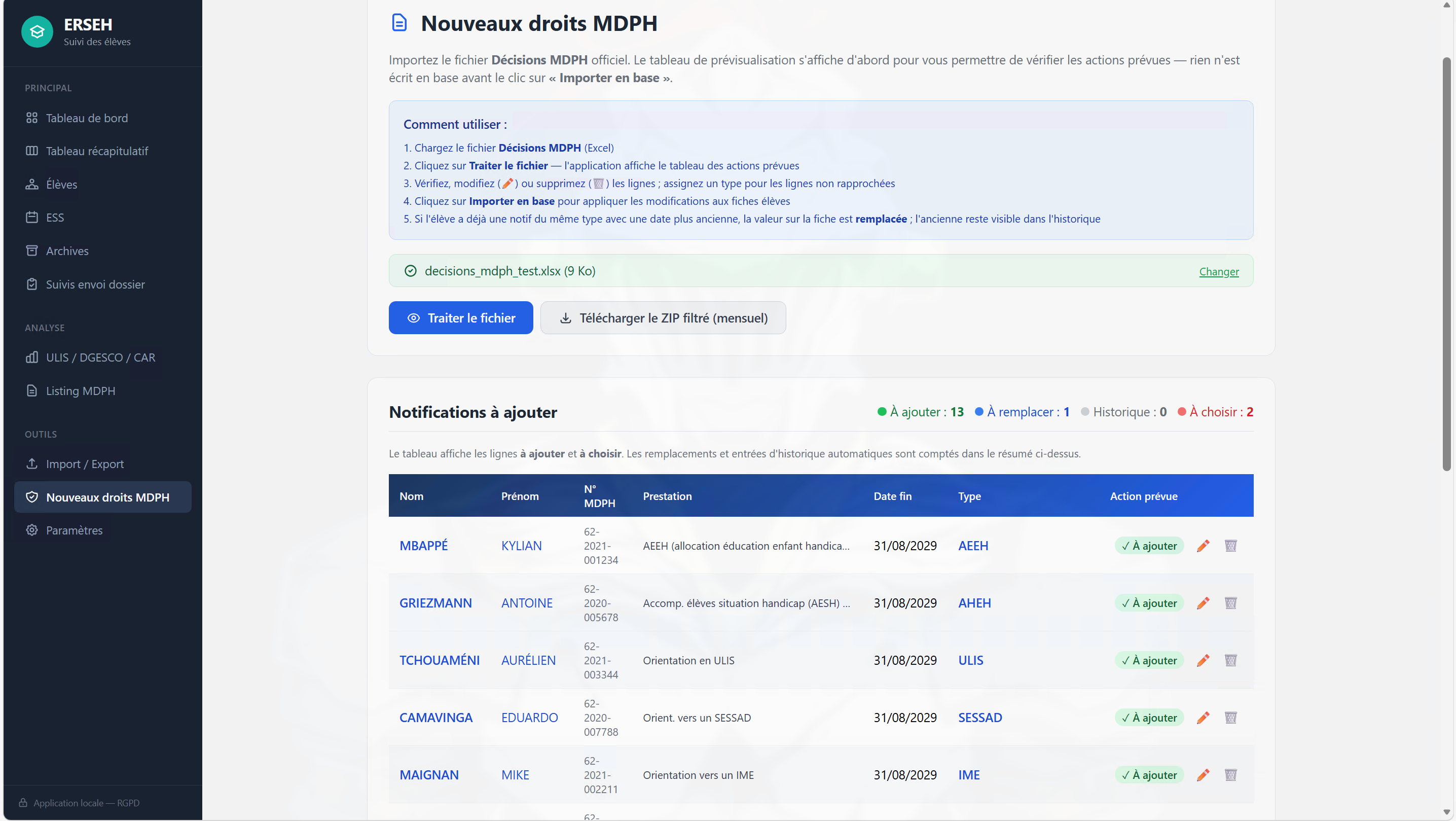Click the Listing MDPH document icon

pyautogui.click(x=31, y=390)
